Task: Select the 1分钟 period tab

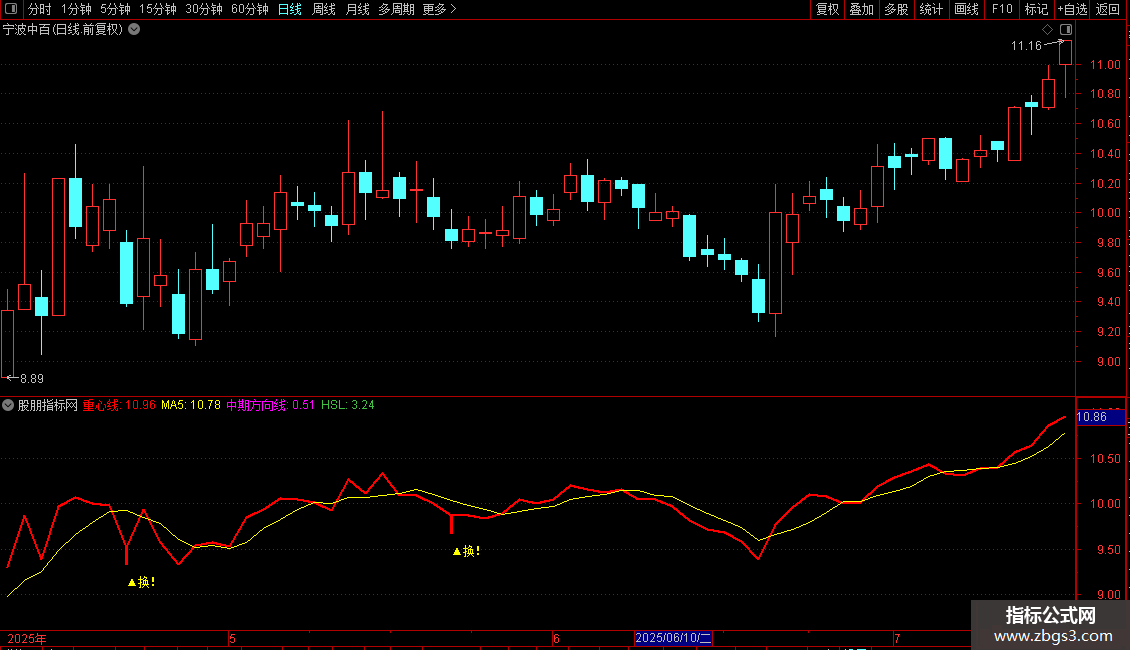Action: [x=76, y=9]
